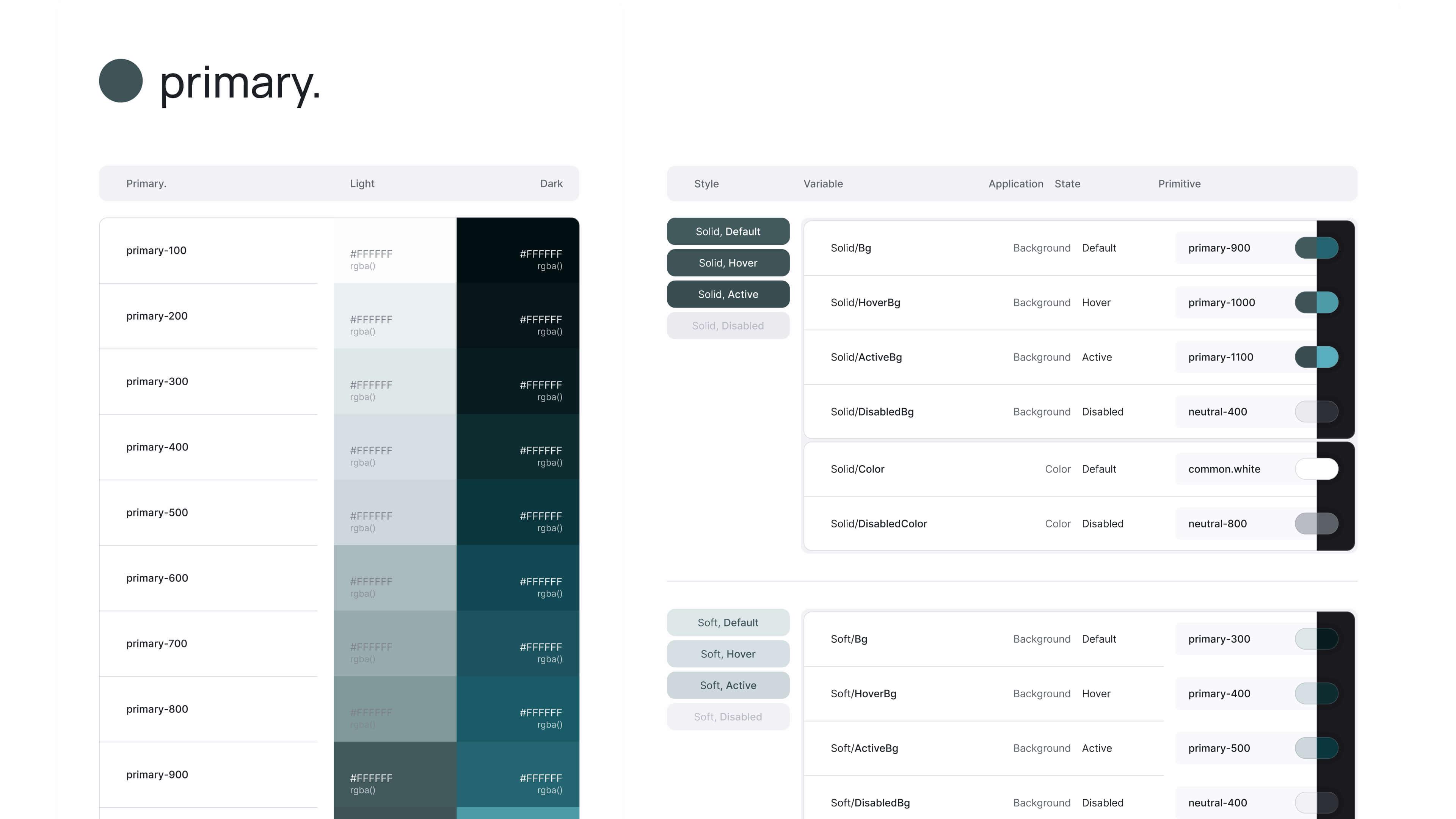
Task: Click the Solid/DisabledColor gray color pill
Action: (1316, 523)
